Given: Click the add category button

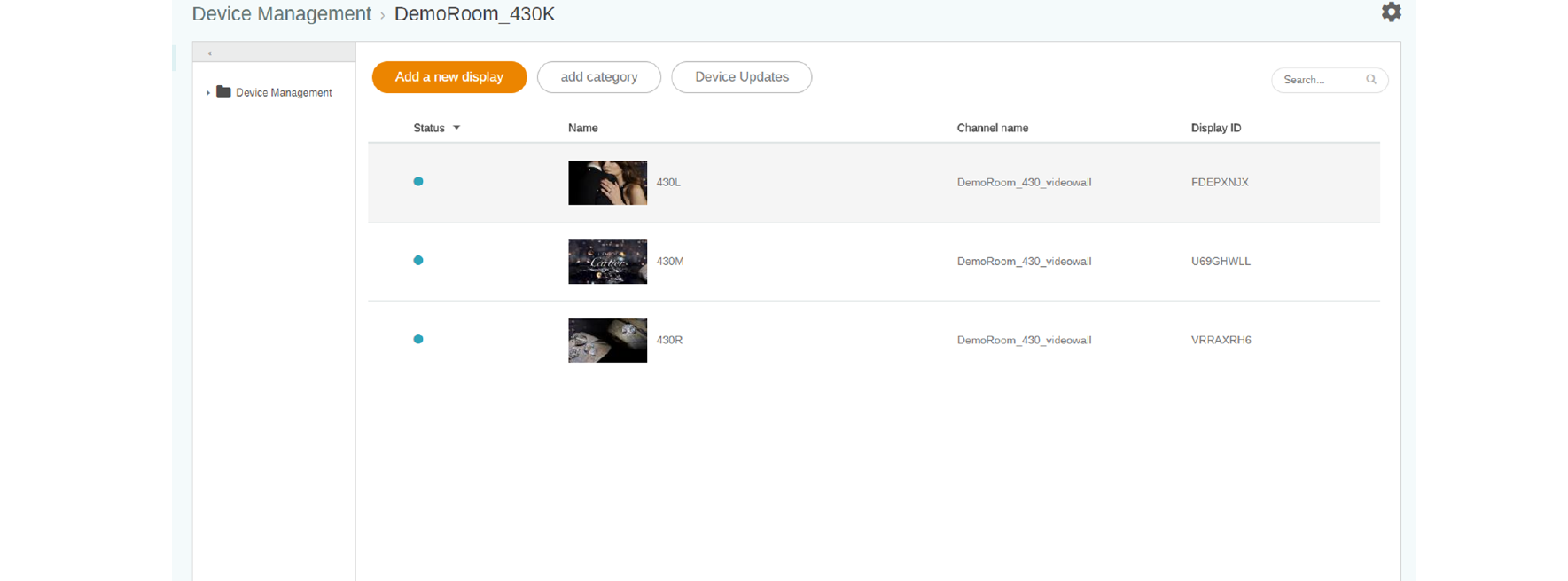Looking at the screenshot, I should (x=598, y=77).
